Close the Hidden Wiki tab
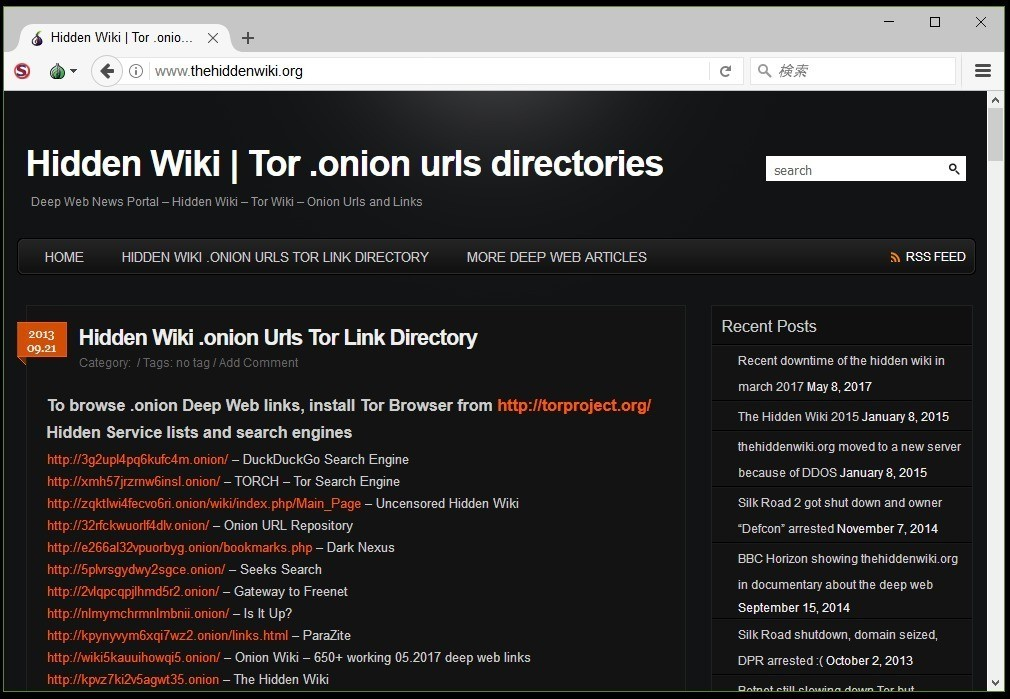Viewport: 1010px width, 699px height. click(x=213, y=38)
